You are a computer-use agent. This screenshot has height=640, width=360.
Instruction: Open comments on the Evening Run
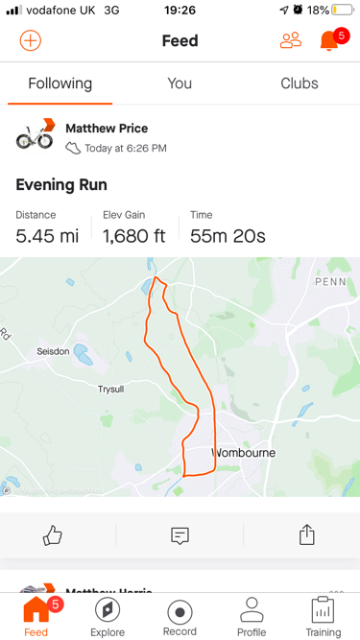coord(180,535)
